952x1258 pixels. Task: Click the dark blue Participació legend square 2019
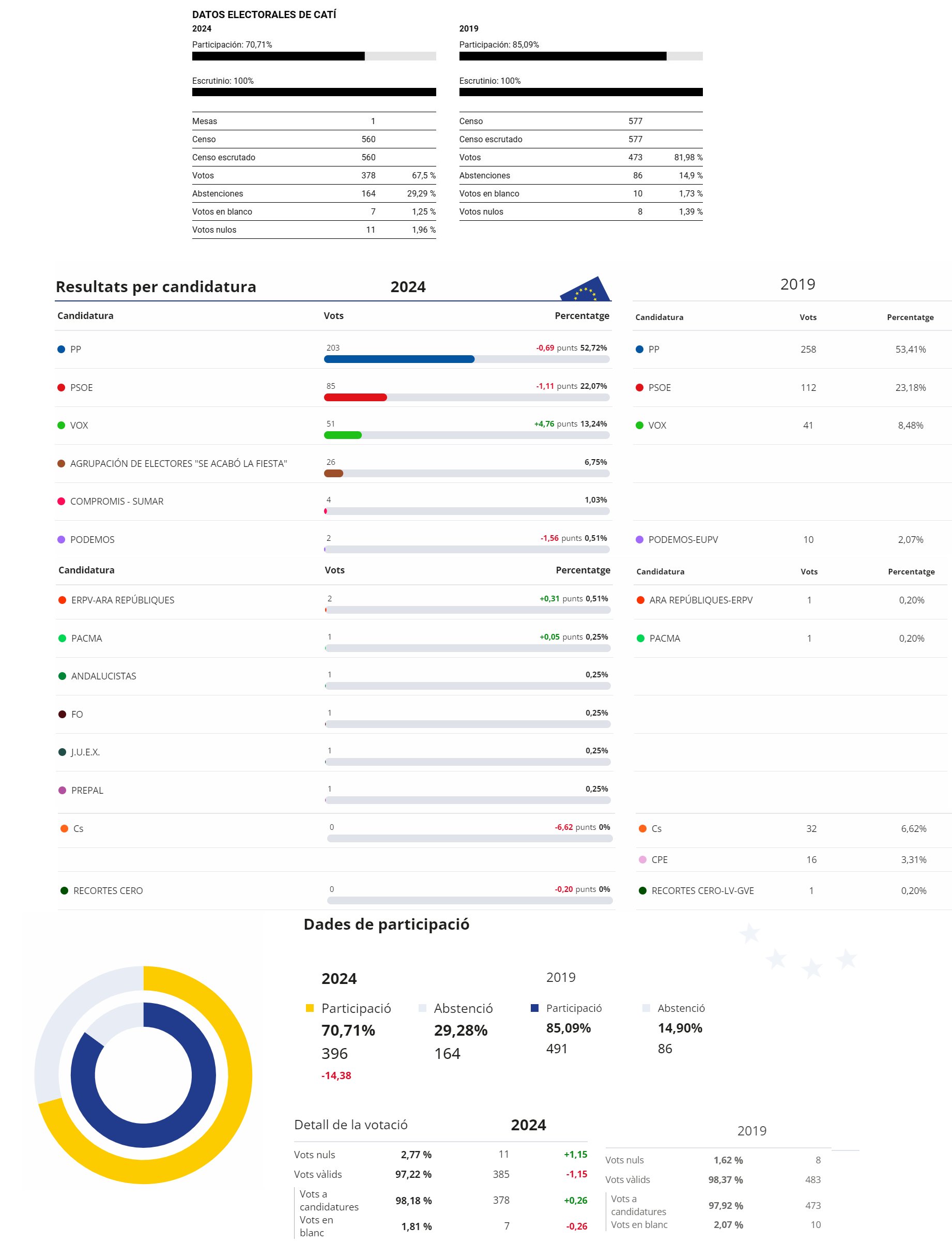534,1008
